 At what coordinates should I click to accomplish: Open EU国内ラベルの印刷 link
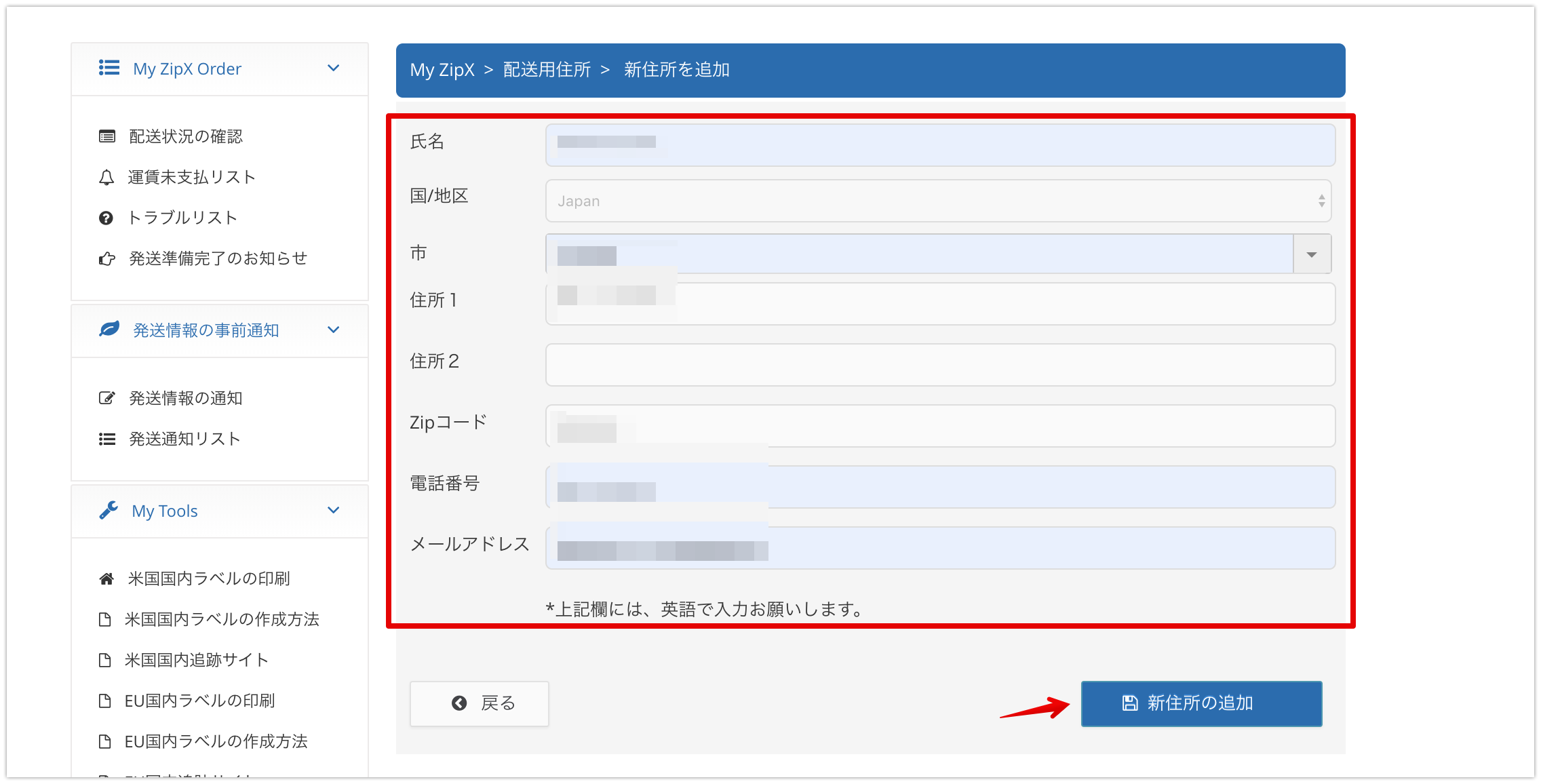[x=199, y=701]
